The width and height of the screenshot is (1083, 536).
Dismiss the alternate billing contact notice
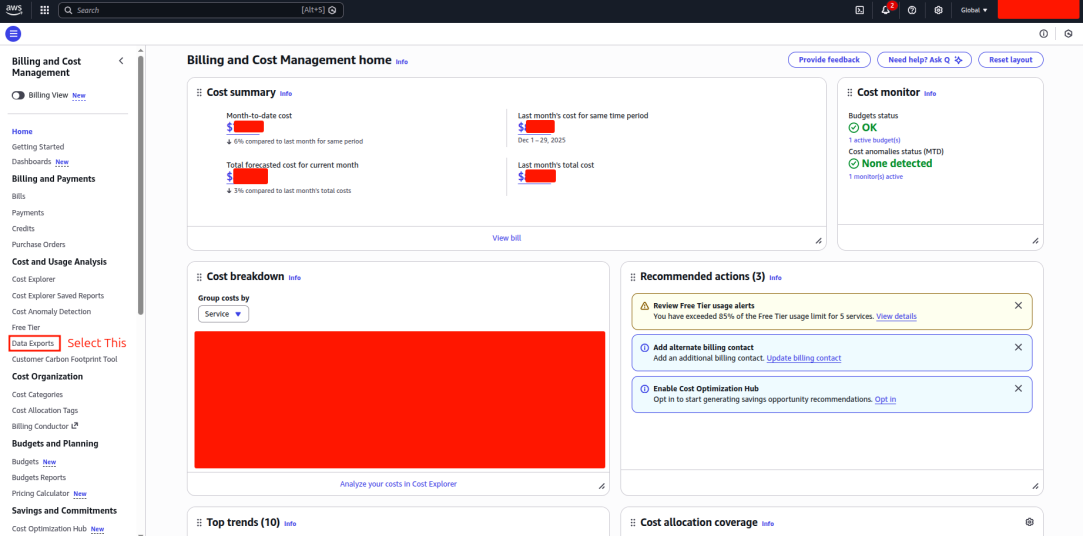pyautogui.click(x=1018, y=347)
